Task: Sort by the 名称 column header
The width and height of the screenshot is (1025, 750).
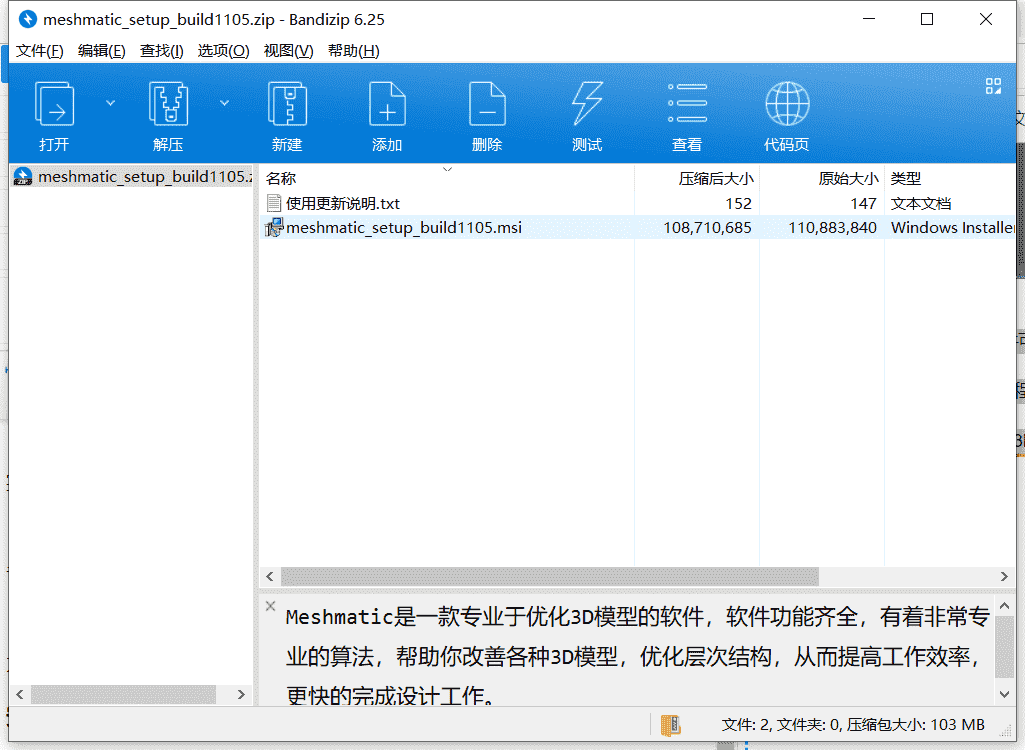Action: point(281,178)
